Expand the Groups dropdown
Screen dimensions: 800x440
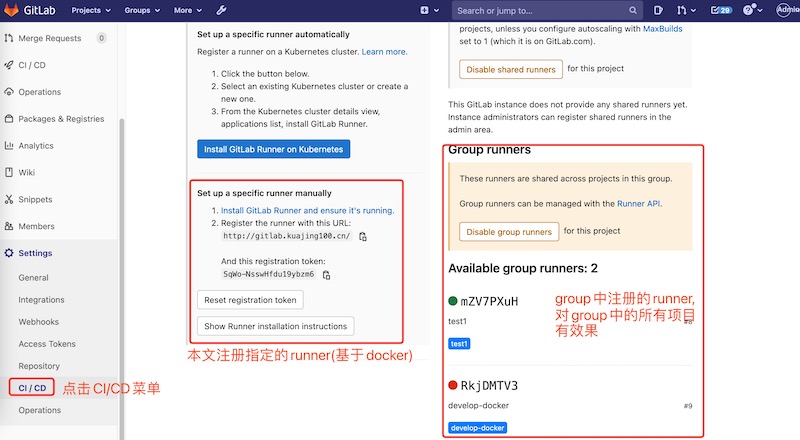142,10
